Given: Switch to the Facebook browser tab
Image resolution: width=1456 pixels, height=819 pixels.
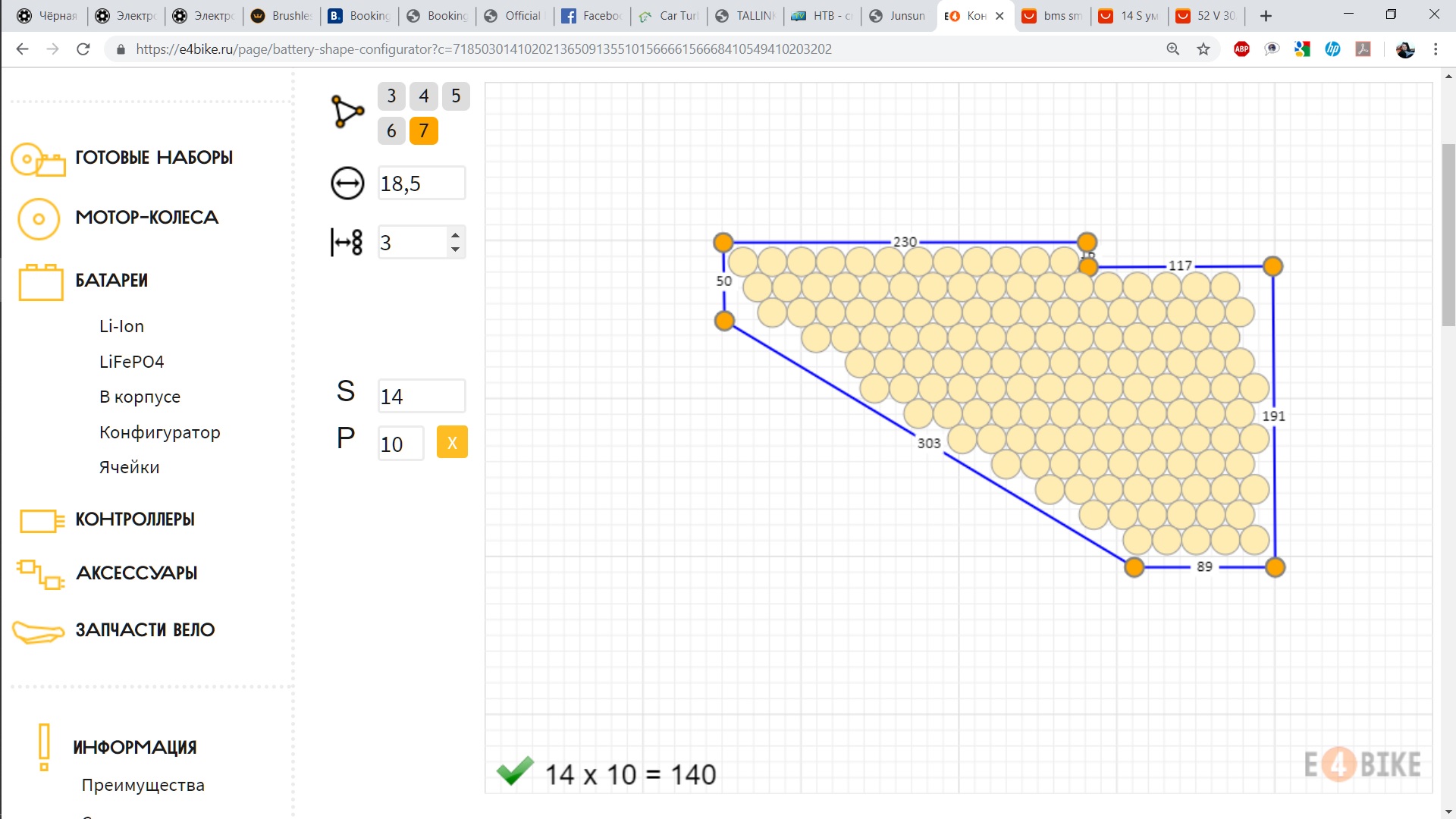Looking at the screenshot, I should (592, 16).
